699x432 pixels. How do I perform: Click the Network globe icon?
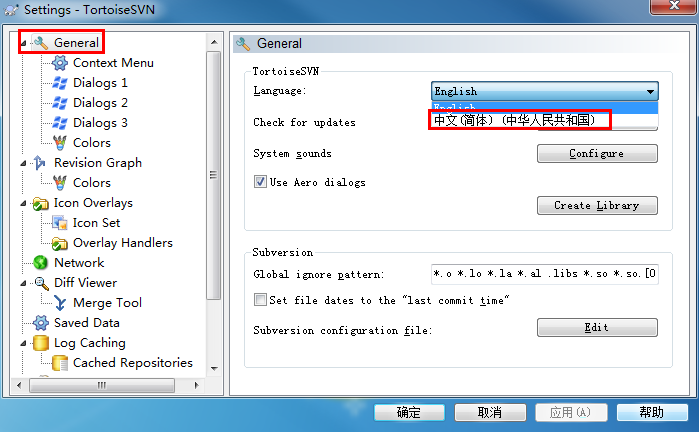pos(41,263)
